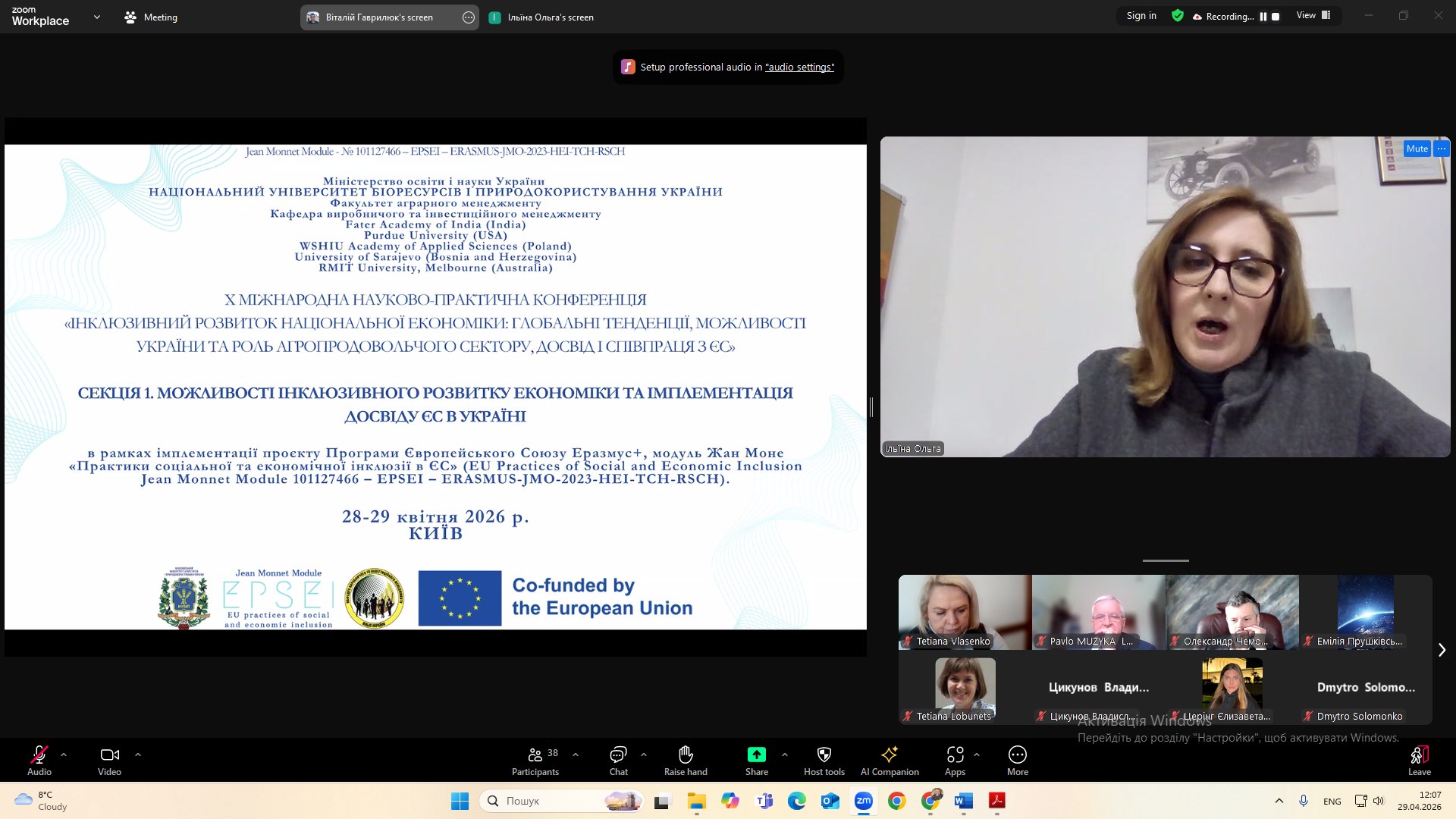Switch to Ільїна Ольга's screen tab
Screen dimensions: 1456x819
point(541,17)
